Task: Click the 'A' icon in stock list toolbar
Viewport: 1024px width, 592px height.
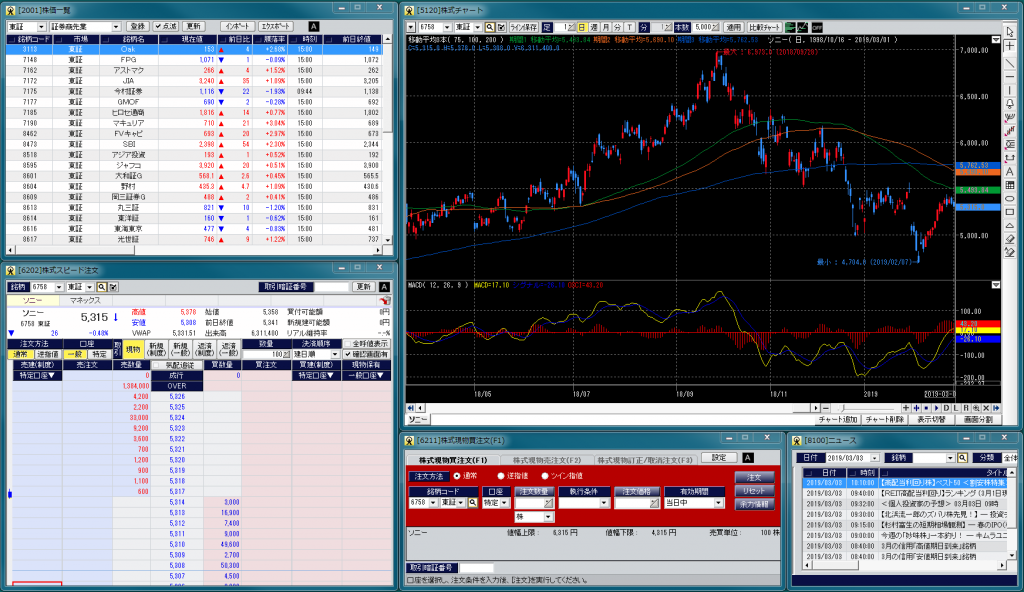Action: 314,27
